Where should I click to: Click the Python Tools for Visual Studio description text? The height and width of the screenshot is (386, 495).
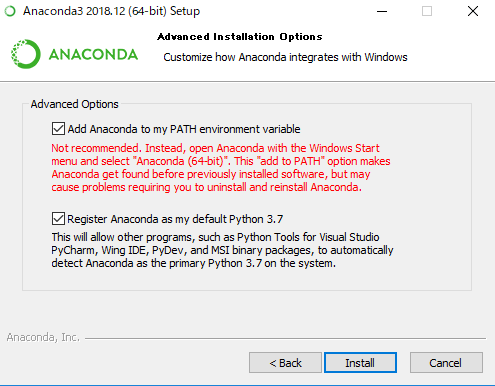(x=222, y=250)
